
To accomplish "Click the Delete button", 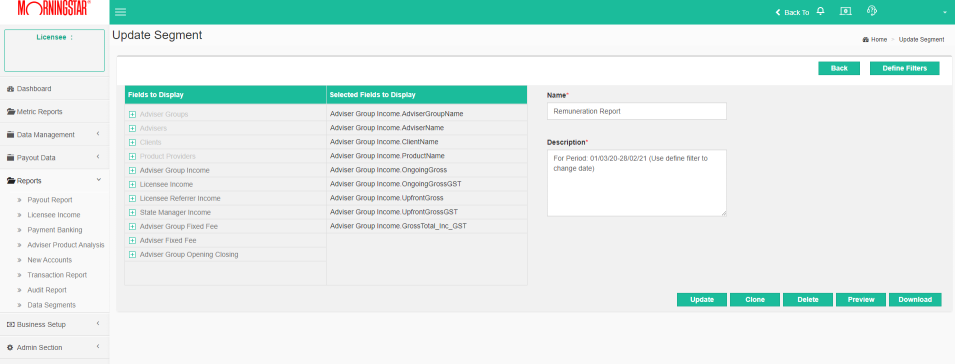I will pyautogui.click(x=808, y=299).
